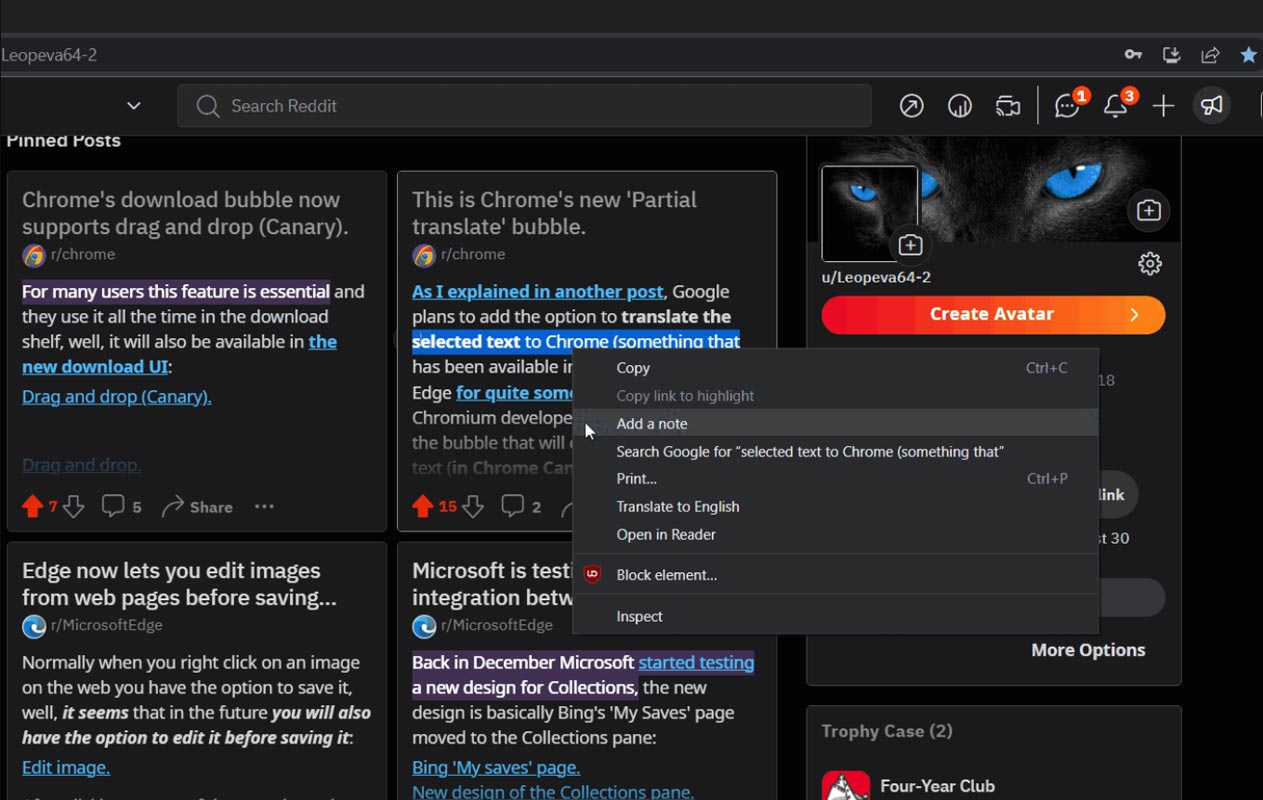1263x800 pixels.
Task: Click the Advertise megaphone icon
Action: (x=1212, y=106)
